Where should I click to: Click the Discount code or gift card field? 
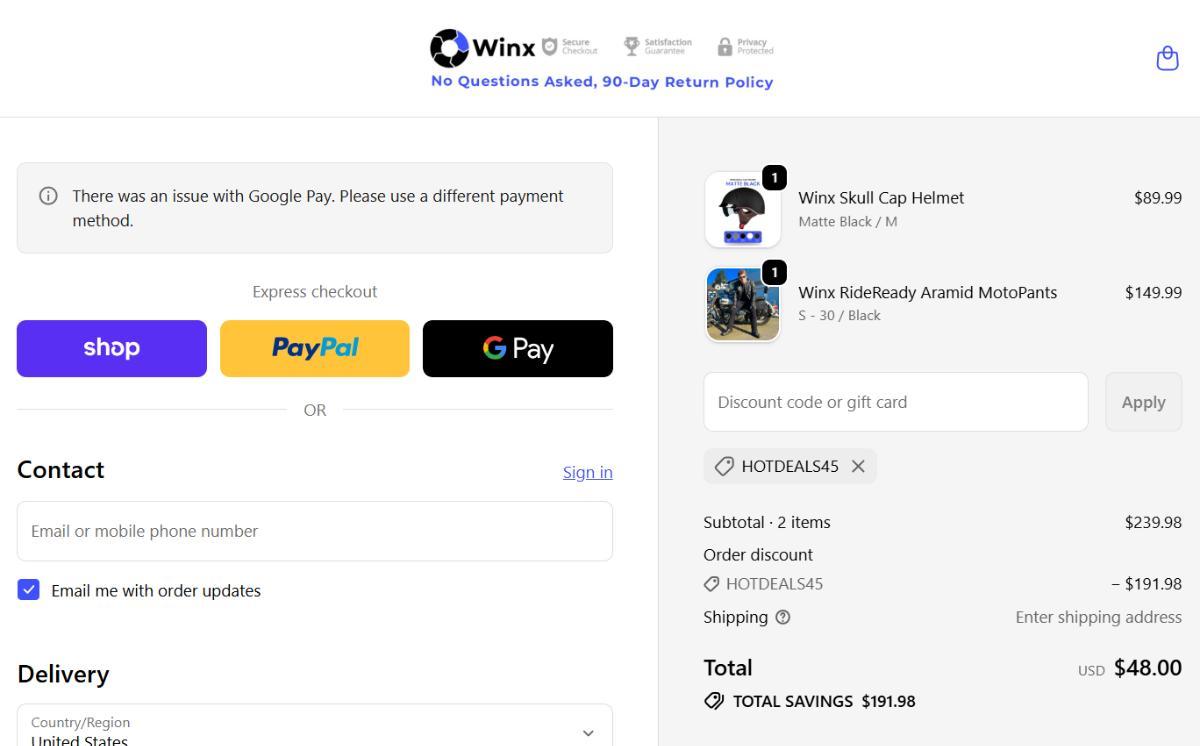coord(895,402)
